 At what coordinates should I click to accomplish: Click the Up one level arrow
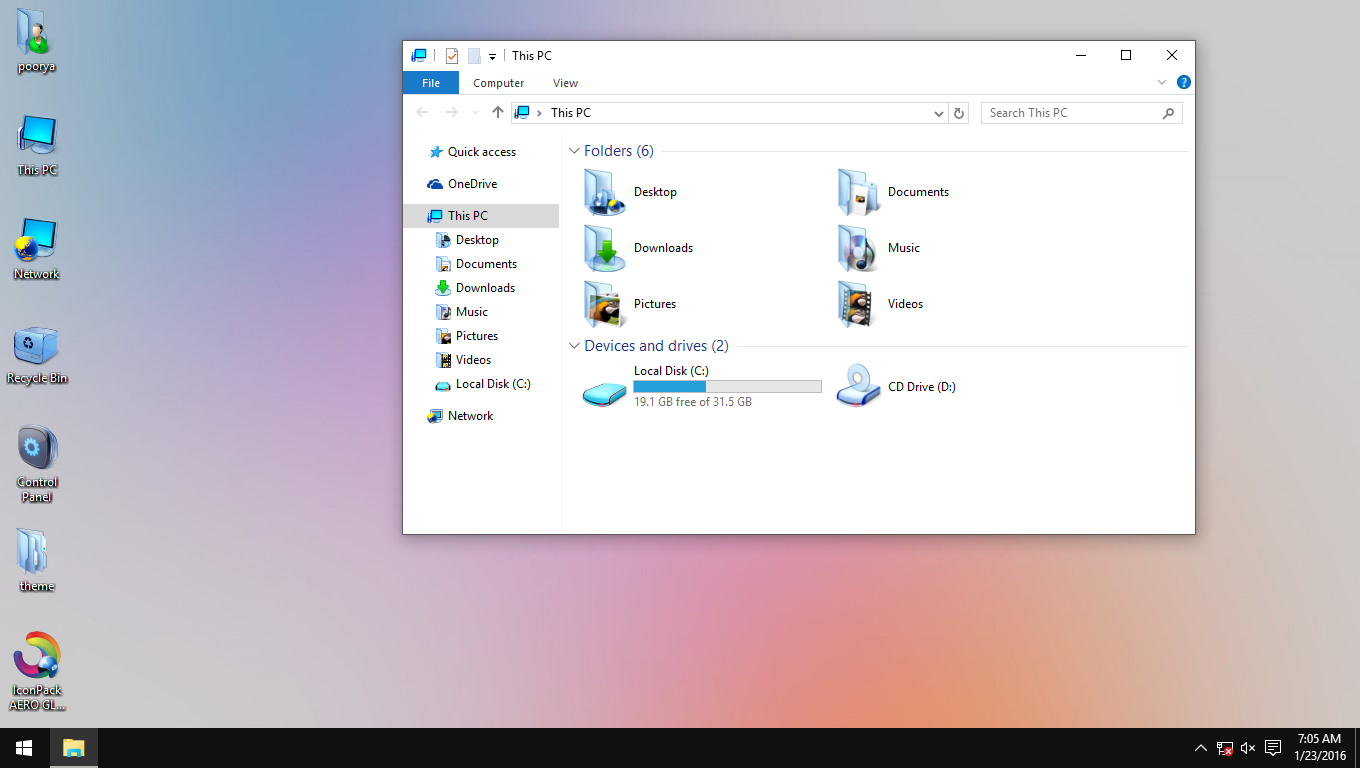click(x=497, y=112)
